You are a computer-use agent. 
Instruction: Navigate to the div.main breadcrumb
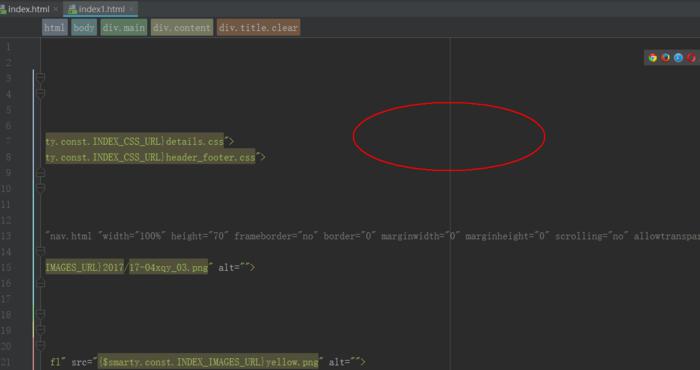pos(124,28)
